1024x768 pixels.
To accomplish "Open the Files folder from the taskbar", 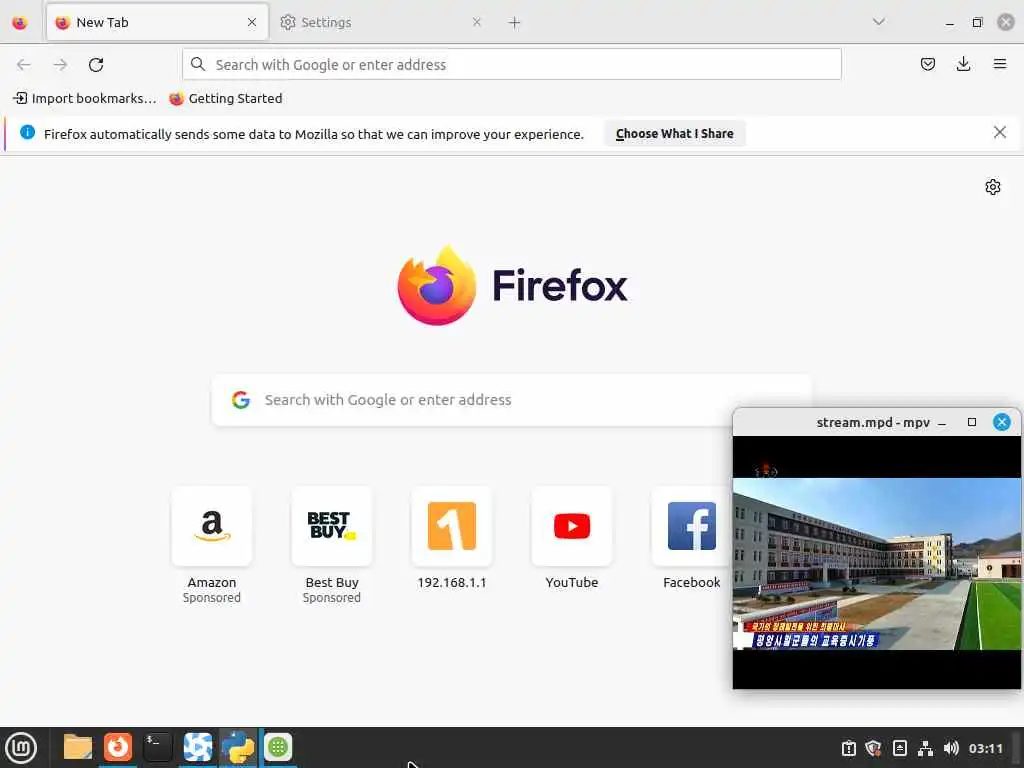I will (x=78, y=747).
